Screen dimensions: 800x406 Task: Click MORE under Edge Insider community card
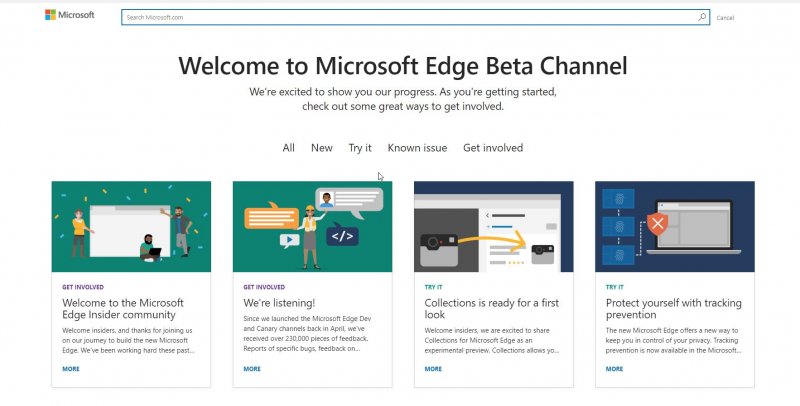click(x=71, y=369)
